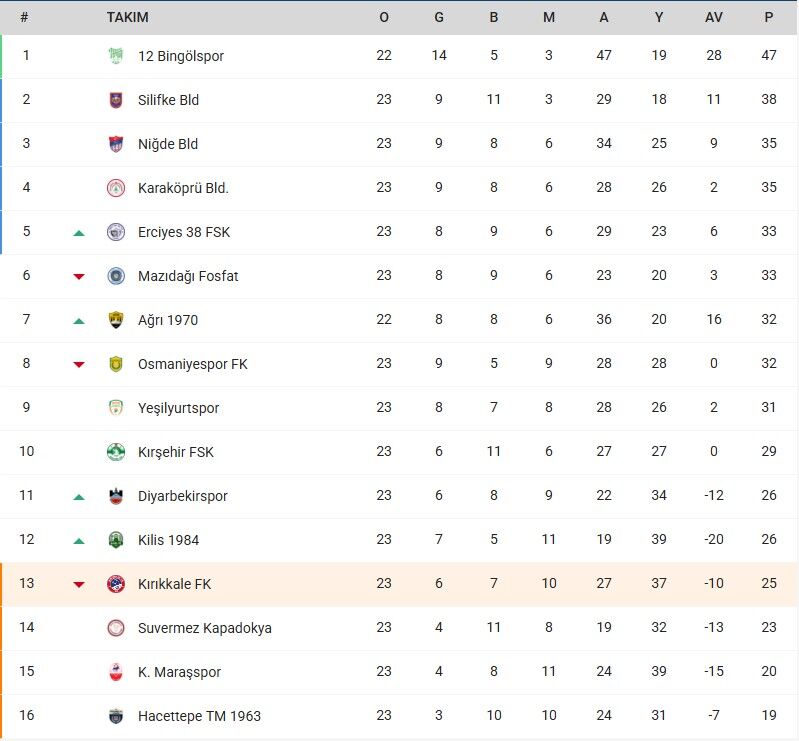
Task: Click the Osmaniyespor FK yellow logo
Action: pyautogui.click(x=116, y=364)
